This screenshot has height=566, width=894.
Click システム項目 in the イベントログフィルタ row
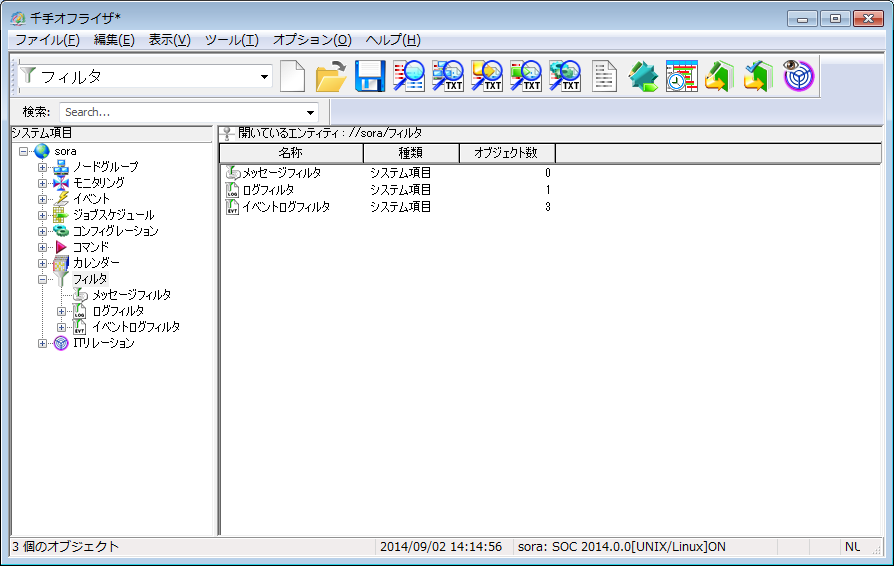tap(400, 207)
